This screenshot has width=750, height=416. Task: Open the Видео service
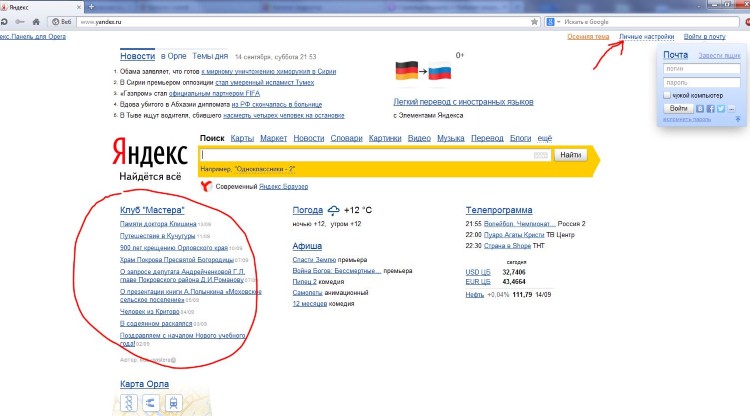coord(419,138)
